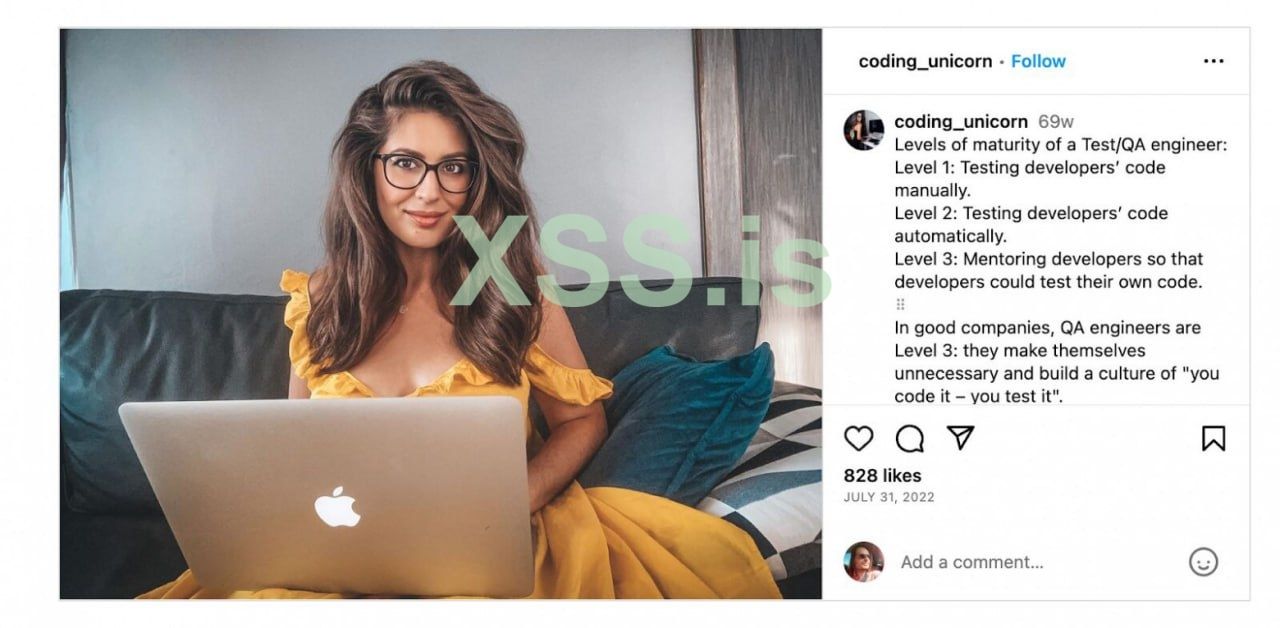1280x628 pixels.
Task: Click the Apple logo on the laptop photo
Action: point(337,506)
